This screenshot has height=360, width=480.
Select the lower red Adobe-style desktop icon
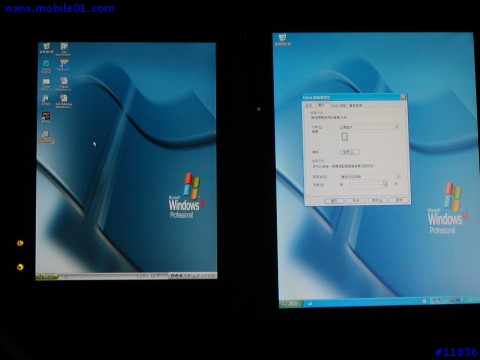[x=63, y=101]
